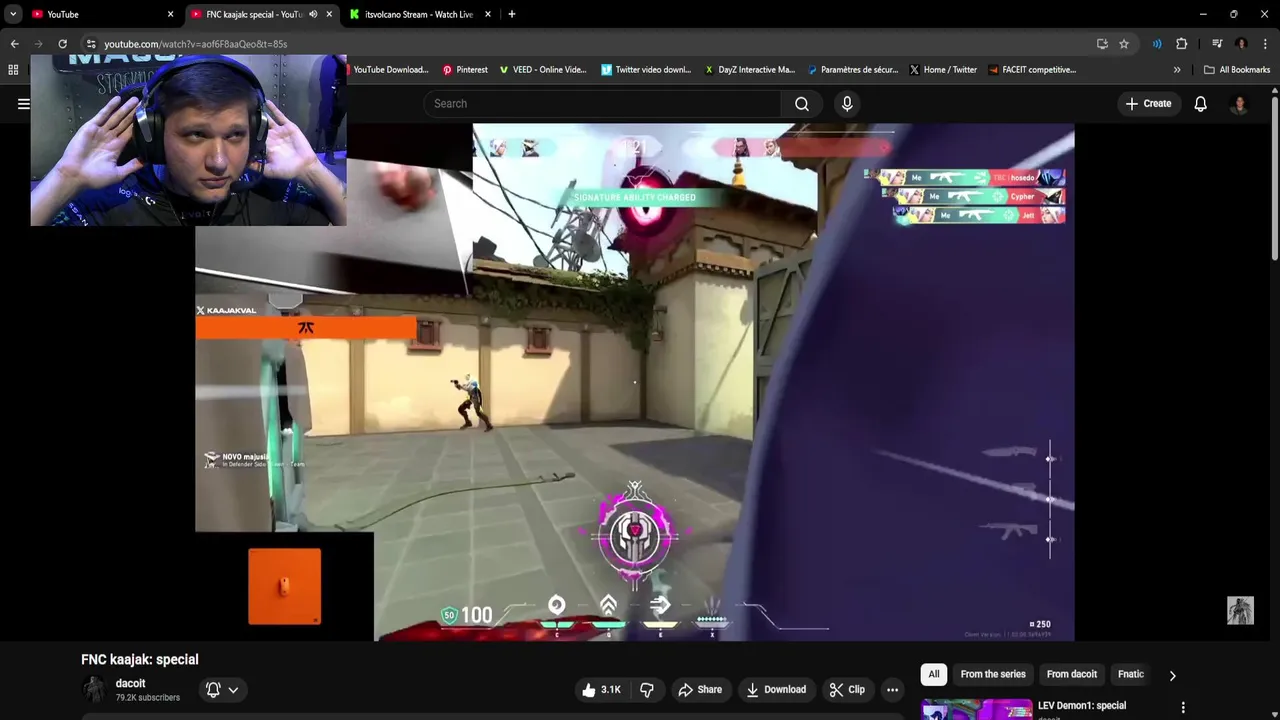The image size is (1280, 720).
Task: Download the video
Action: coord(776,690)
